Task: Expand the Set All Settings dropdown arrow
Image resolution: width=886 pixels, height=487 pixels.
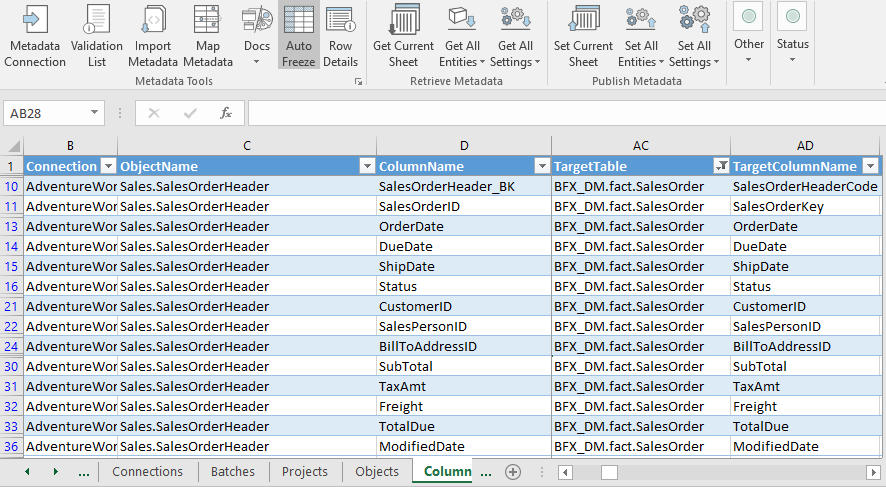Action: coord(716,62)
